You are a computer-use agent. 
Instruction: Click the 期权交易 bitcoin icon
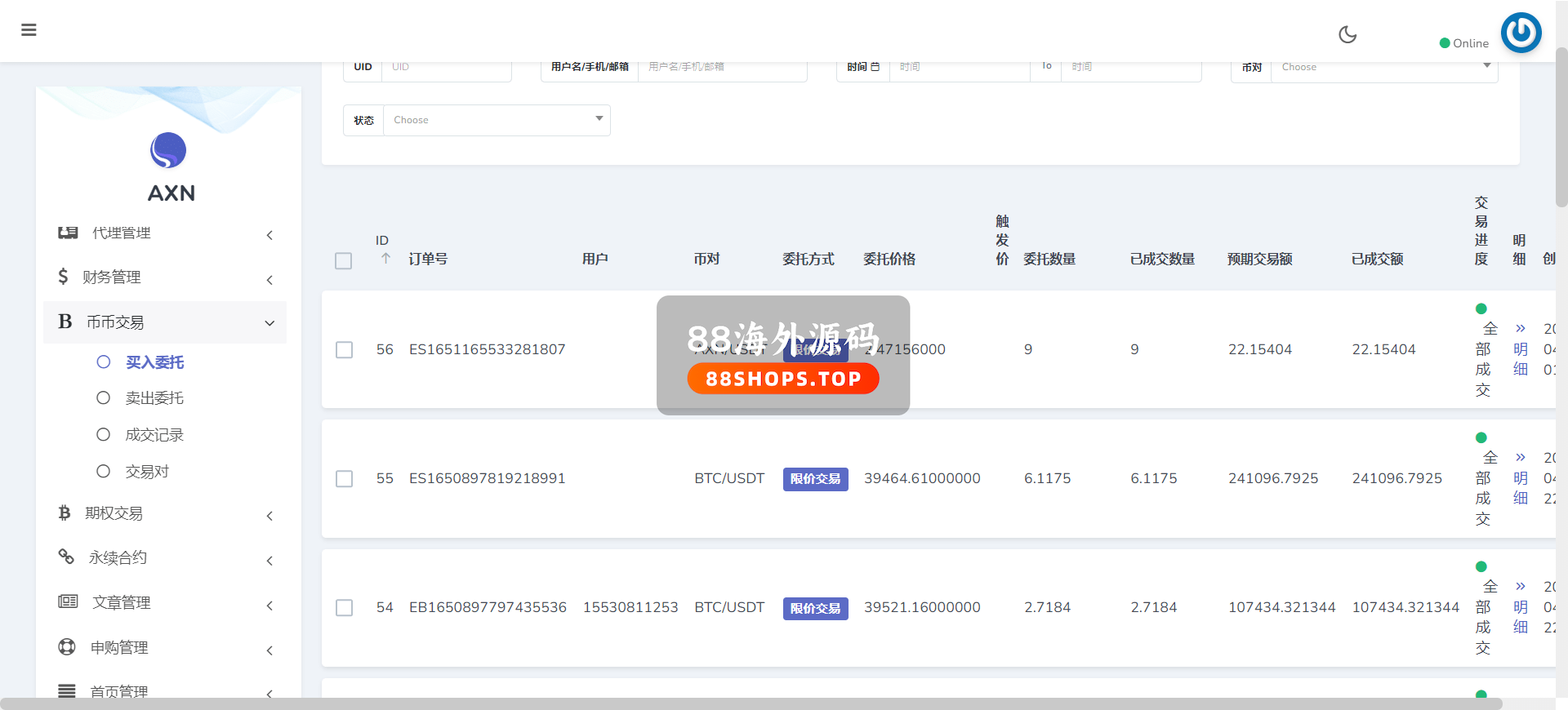click(65, 513)
